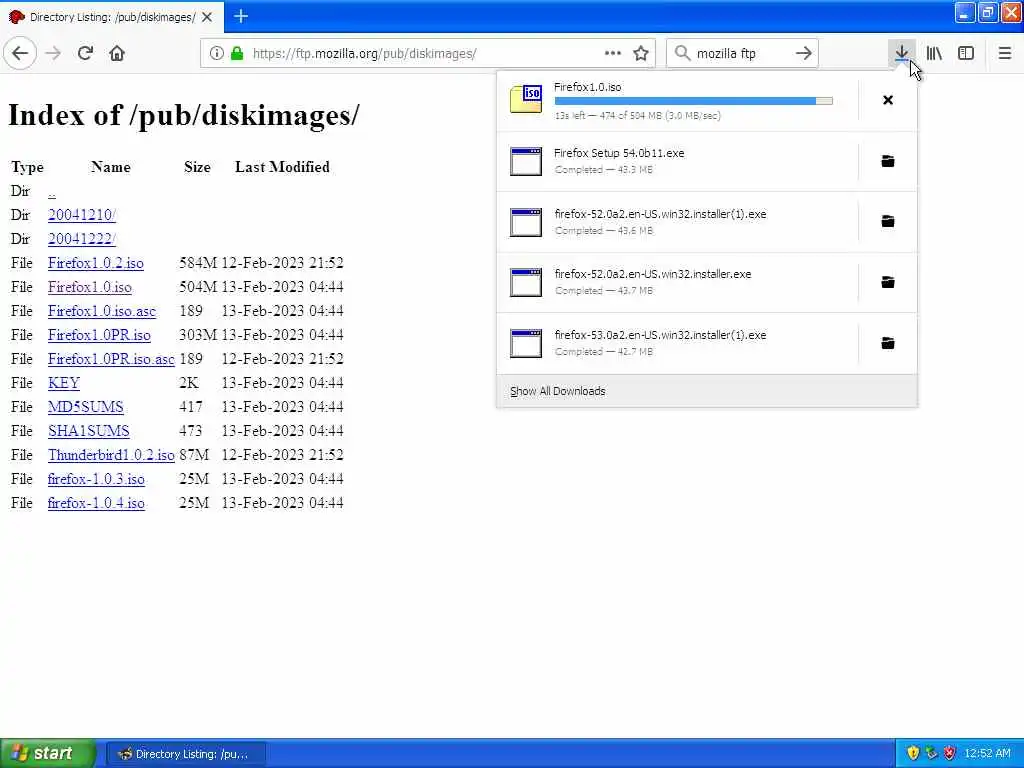Click the mozilla ftp search field
1024x768 pixels.
point(741,53)
